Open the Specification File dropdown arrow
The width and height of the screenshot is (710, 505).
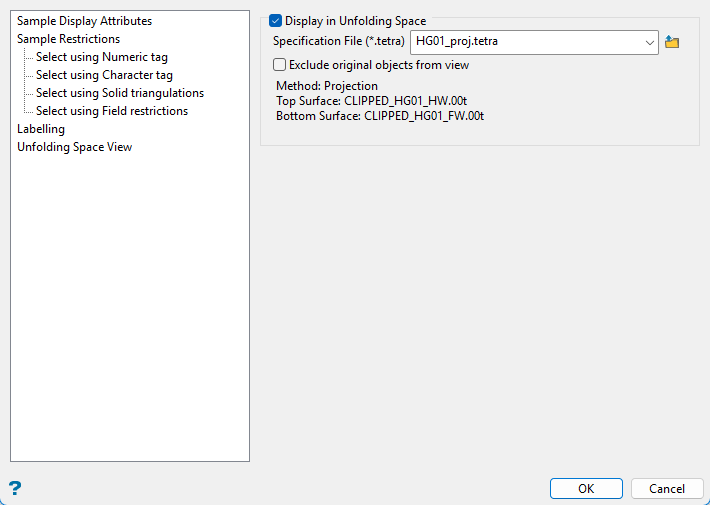click(x=649, y=43)
